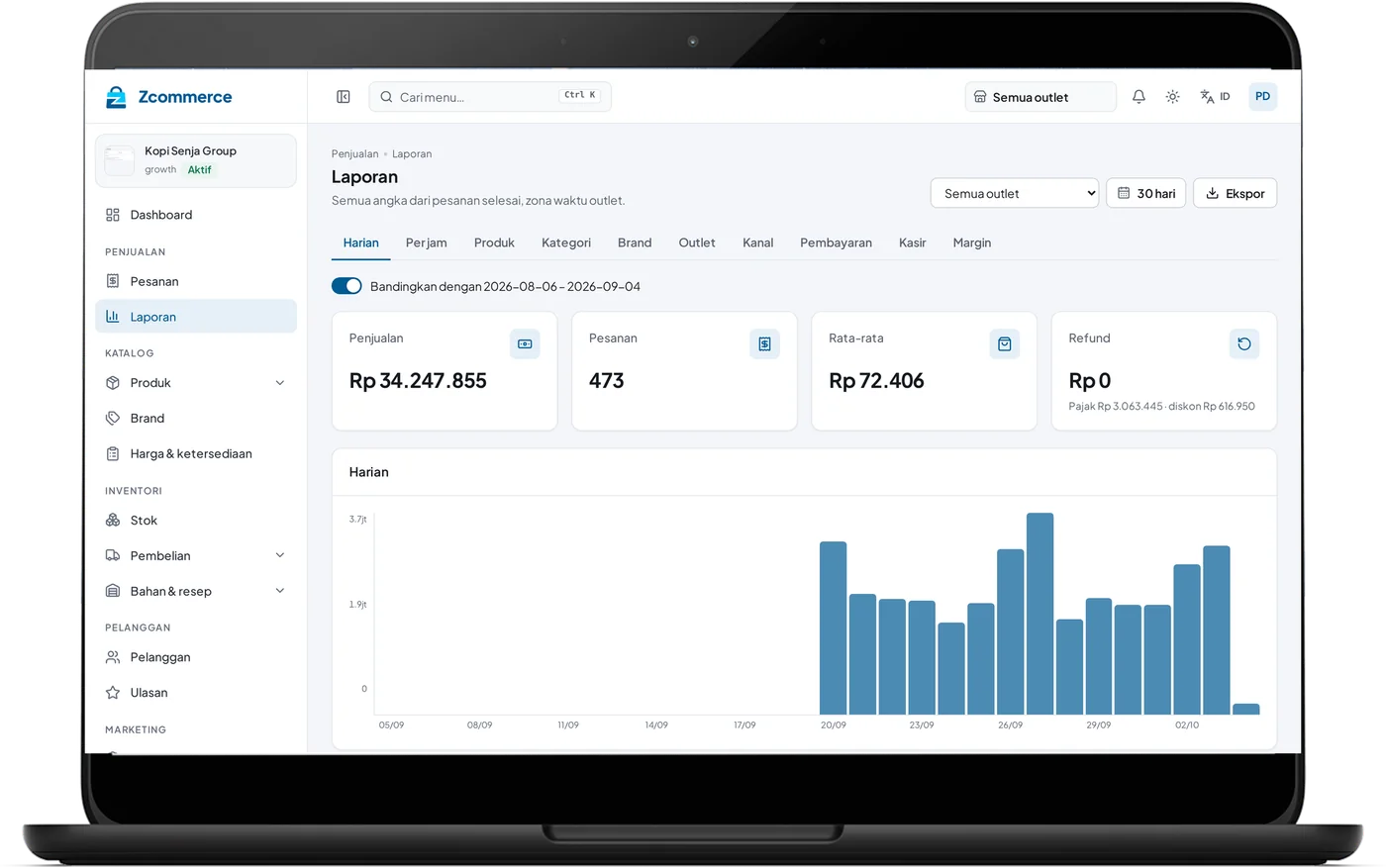Select the Harian tab
Image resolution: width=1386 pixels, height=868 pixels.
361,242
